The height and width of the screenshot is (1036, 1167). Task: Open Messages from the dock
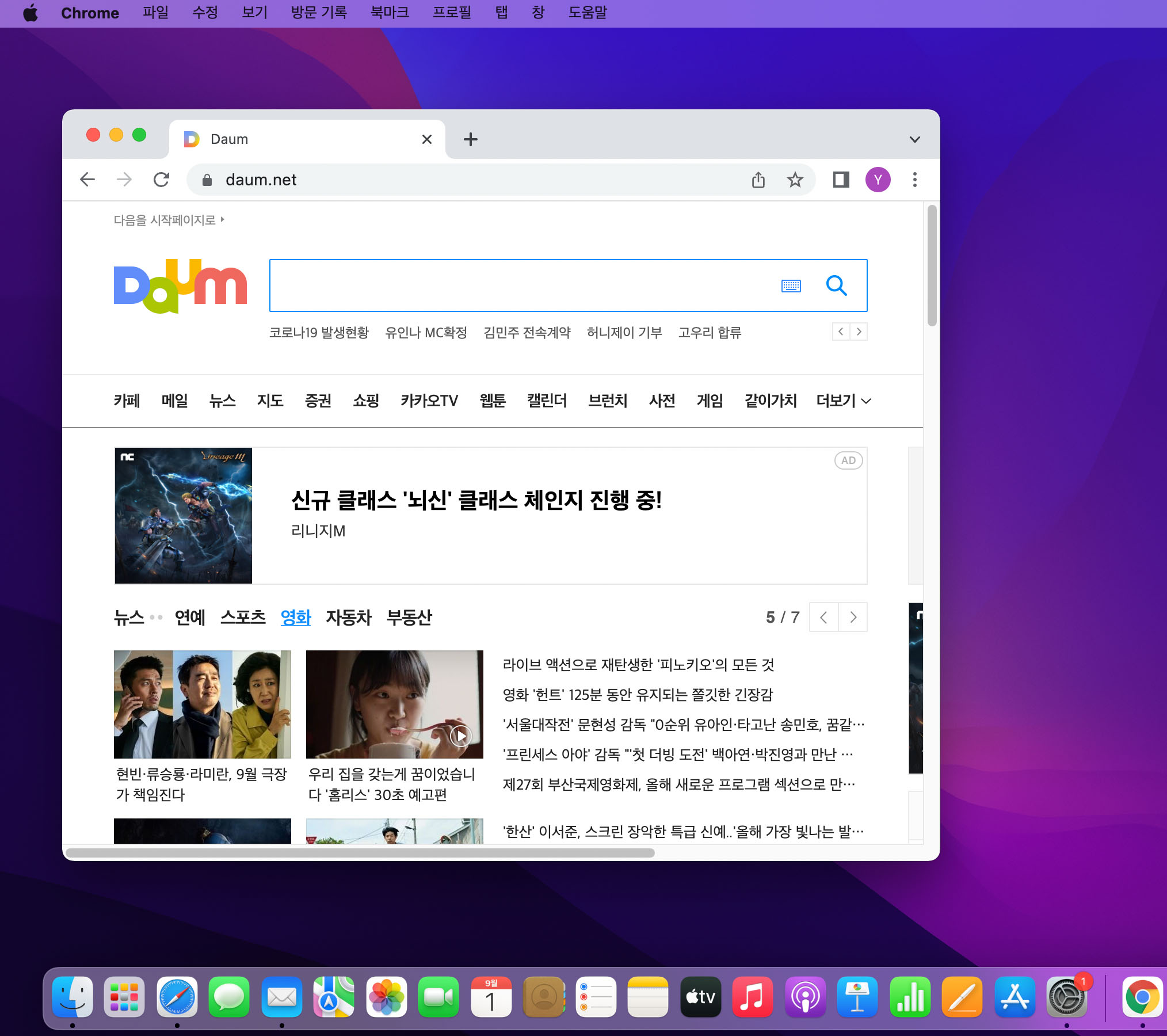click(x=229, y=997)
